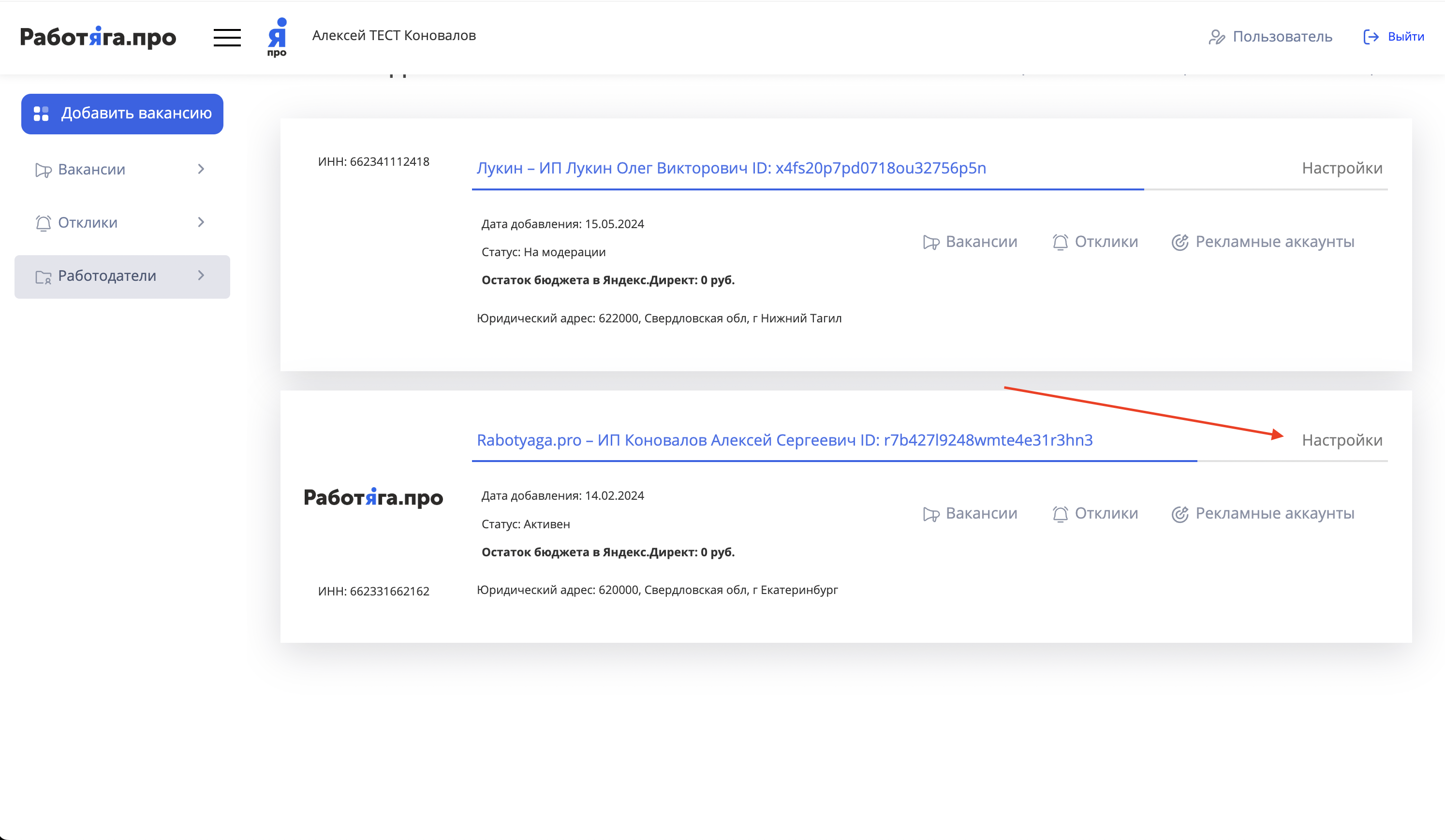Click Добавить вакансию button
1445x840 pixels.
[x=122, y=114]
